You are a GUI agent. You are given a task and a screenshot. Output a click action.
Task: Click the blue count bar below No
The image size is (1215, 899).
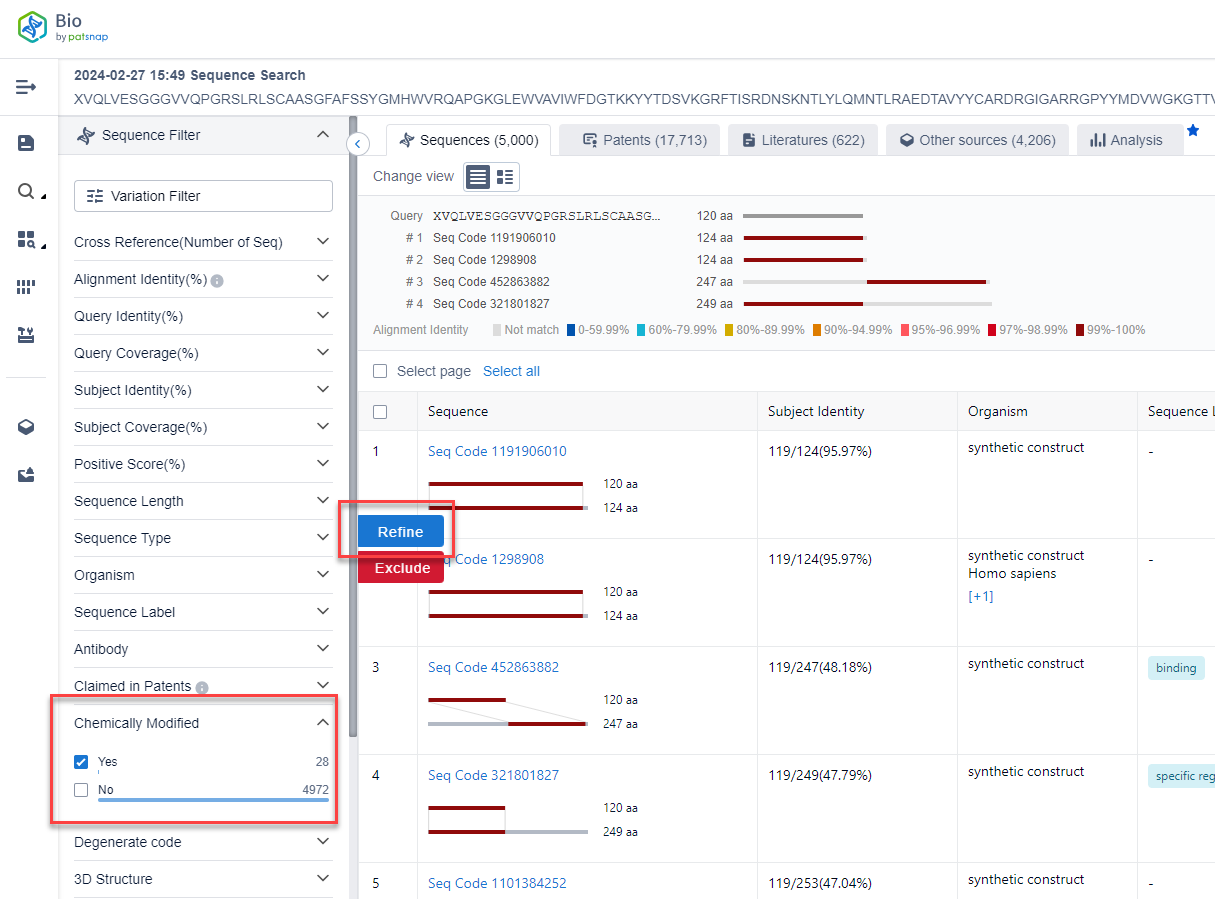[x=213, y=802]
